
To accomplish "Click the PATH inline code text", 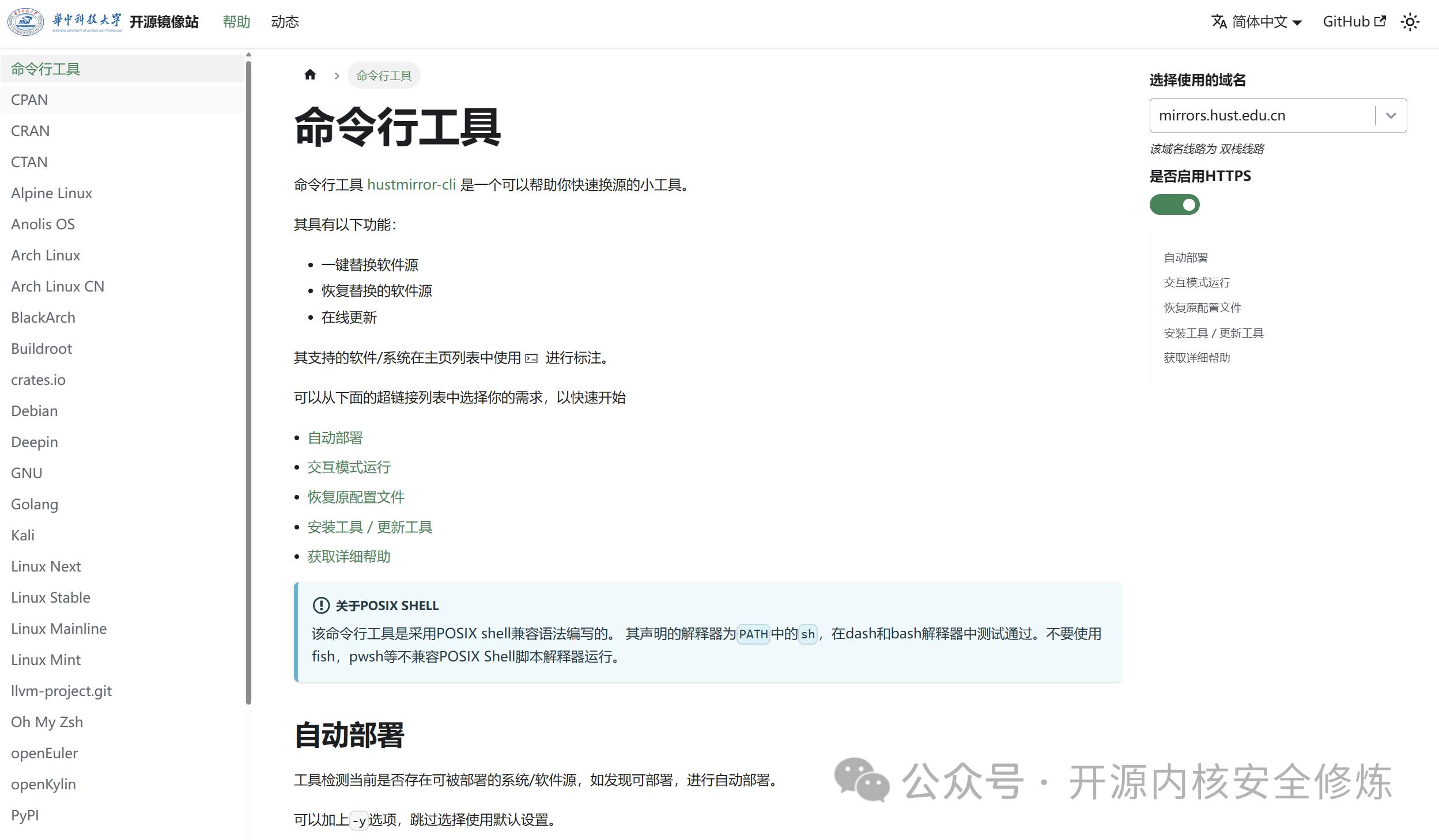I will [753, 634].
